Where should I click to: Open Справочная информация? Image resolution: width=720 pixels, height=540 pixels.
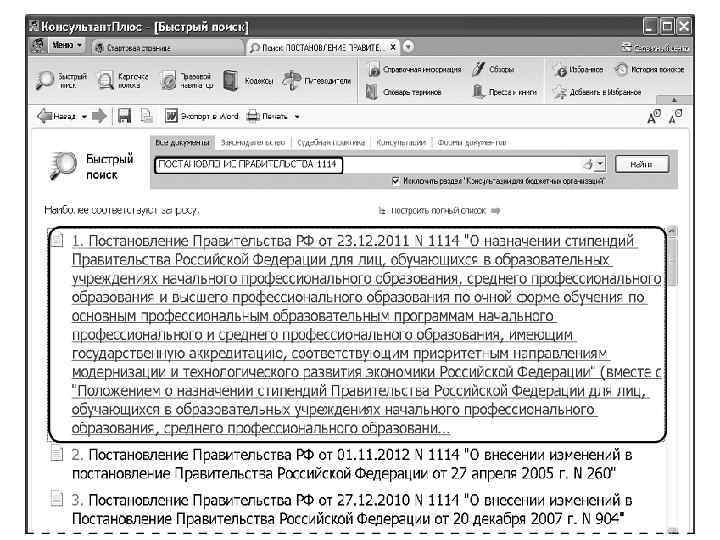click(x=414, y=69)
